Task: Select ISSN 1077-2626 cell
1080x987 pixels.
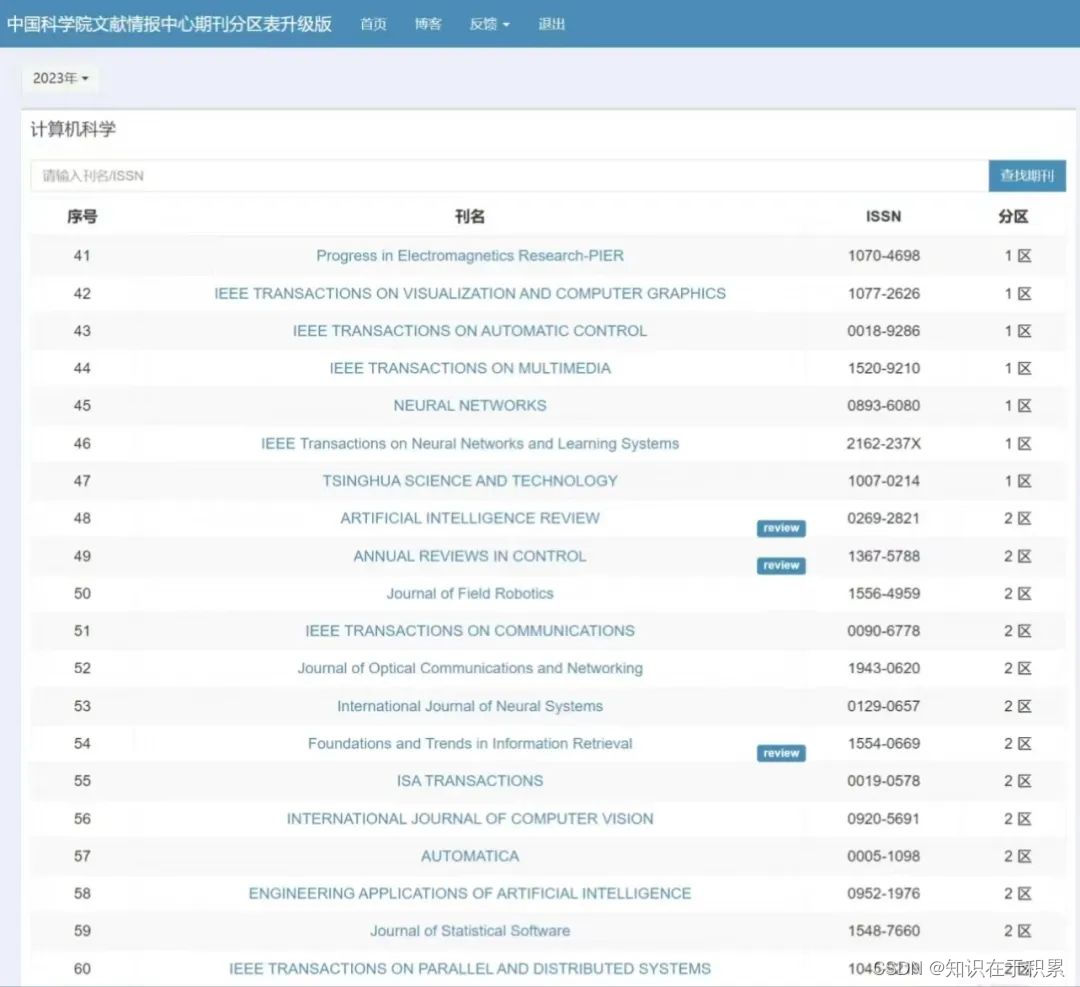Action: point(884,293)
